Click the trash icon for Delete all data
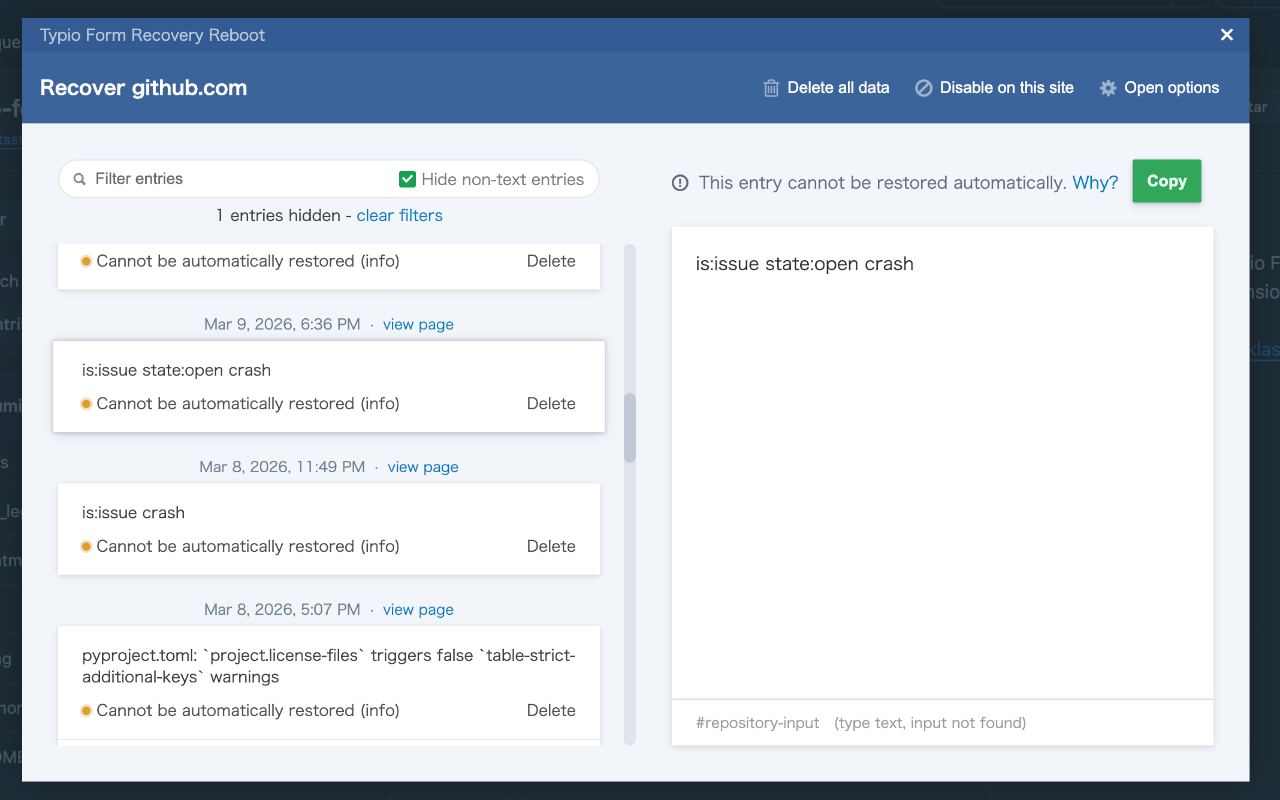This screenshot has height=800, width=1280. click(x=771, y=88)
